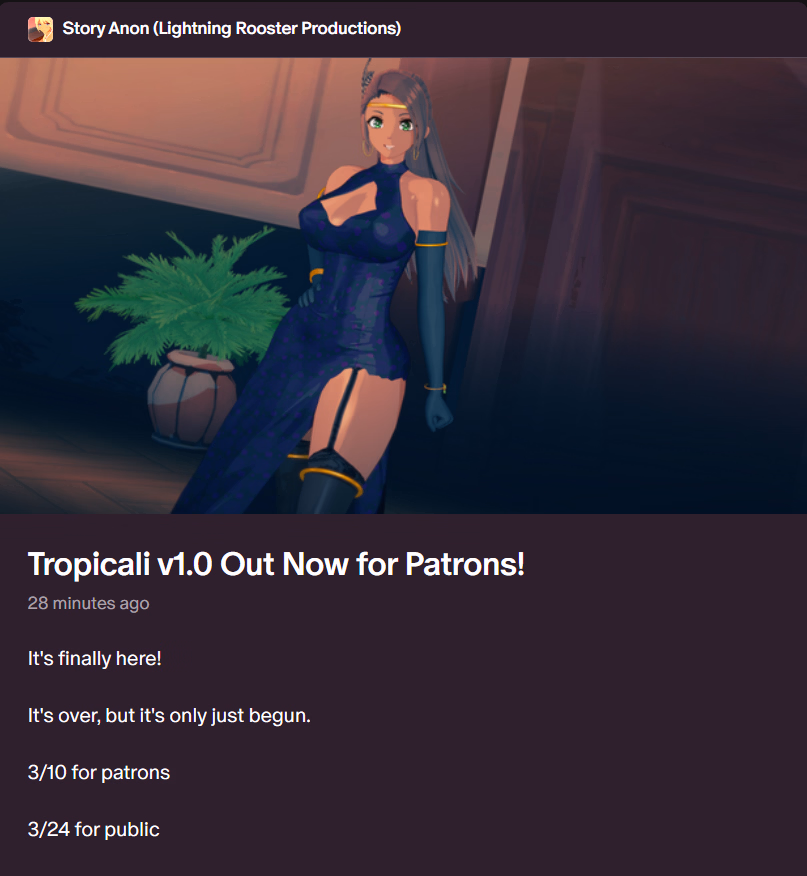Click the "28 minutes ago" timestamp
Image resolution: width=807 pixels, height=876 pixels.
(x=88, y=603)
